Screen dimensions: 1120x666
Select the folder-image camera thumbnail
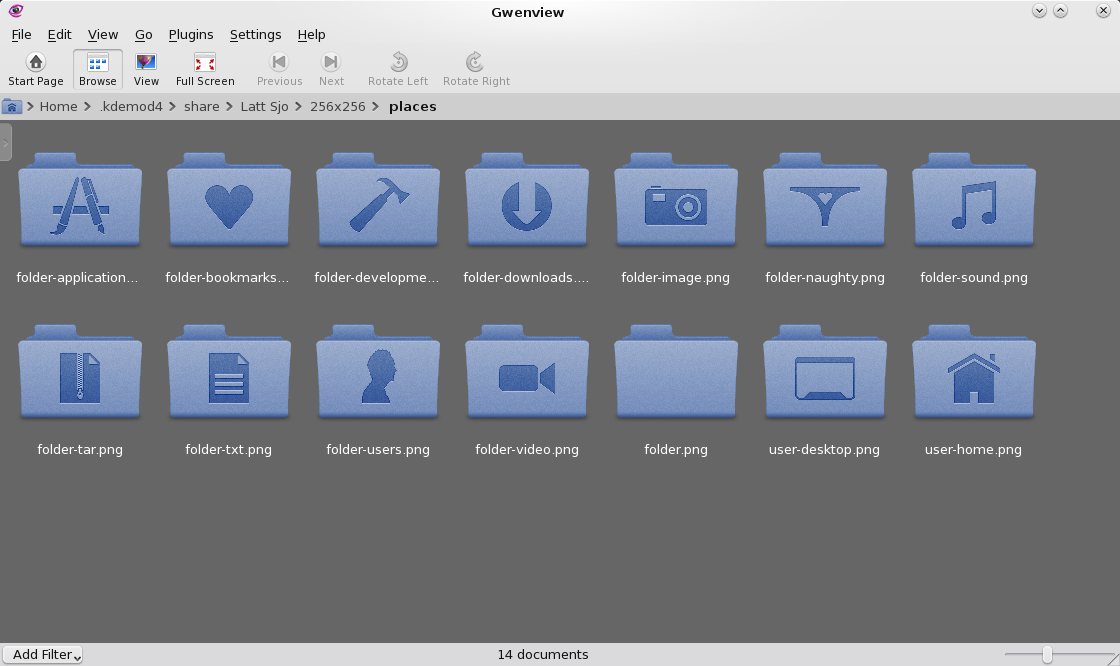676,200
